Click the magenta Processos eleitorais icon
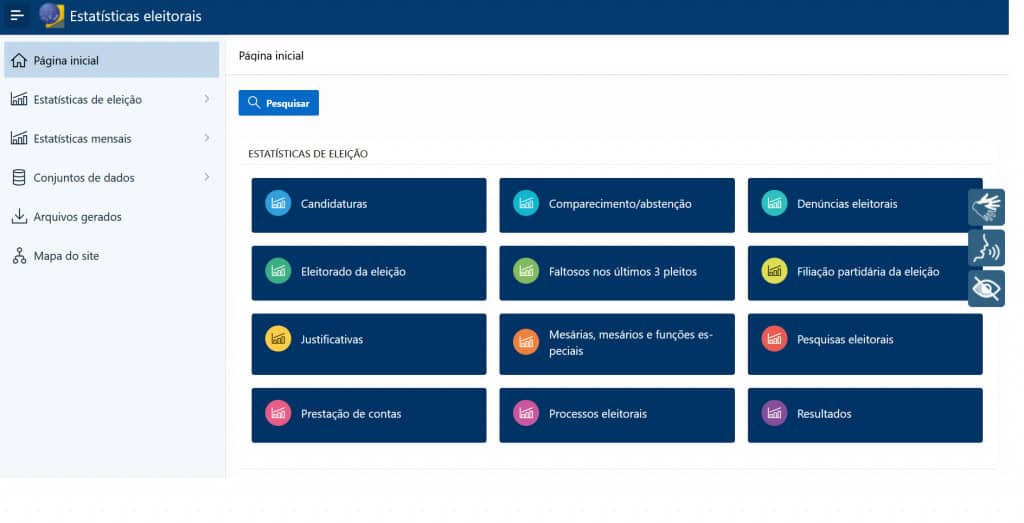1024x523 pixels. tap(526, 413)
